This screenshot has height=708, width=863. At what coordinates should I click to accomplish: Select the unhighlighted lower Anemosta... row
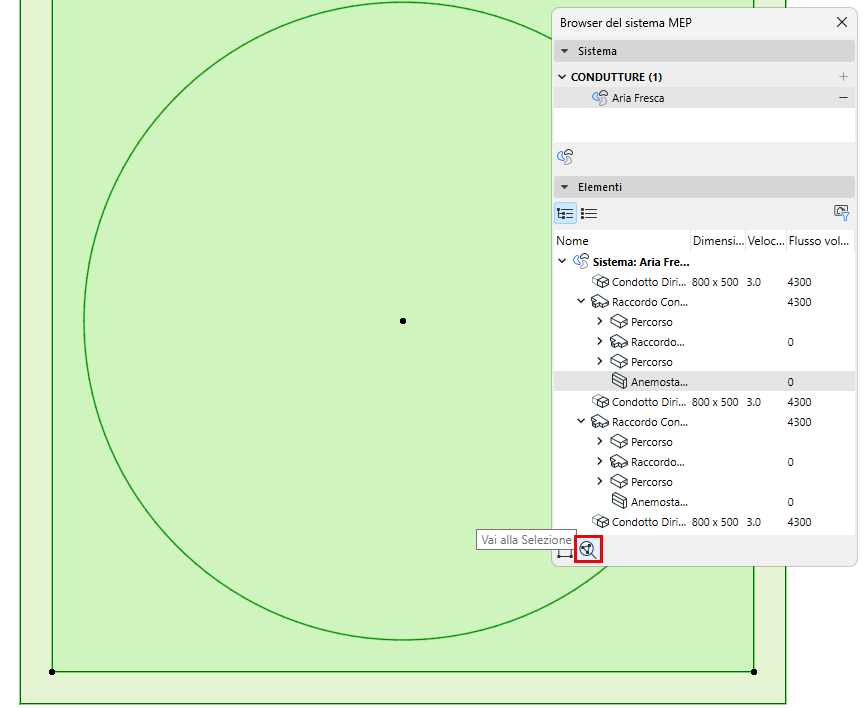click(x=704, y=502)
